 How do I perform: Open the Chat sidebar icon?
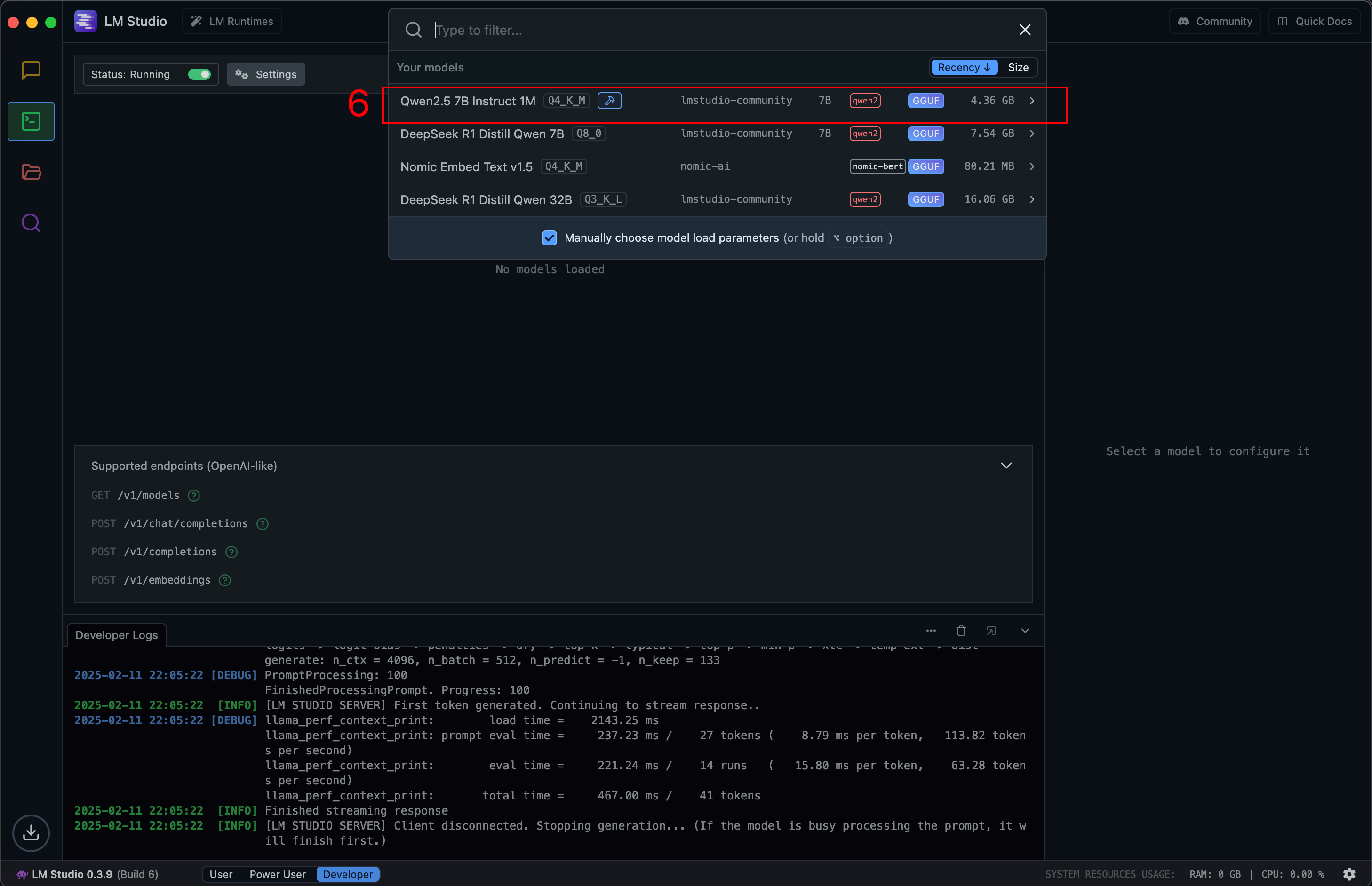(x=31, y=70)
